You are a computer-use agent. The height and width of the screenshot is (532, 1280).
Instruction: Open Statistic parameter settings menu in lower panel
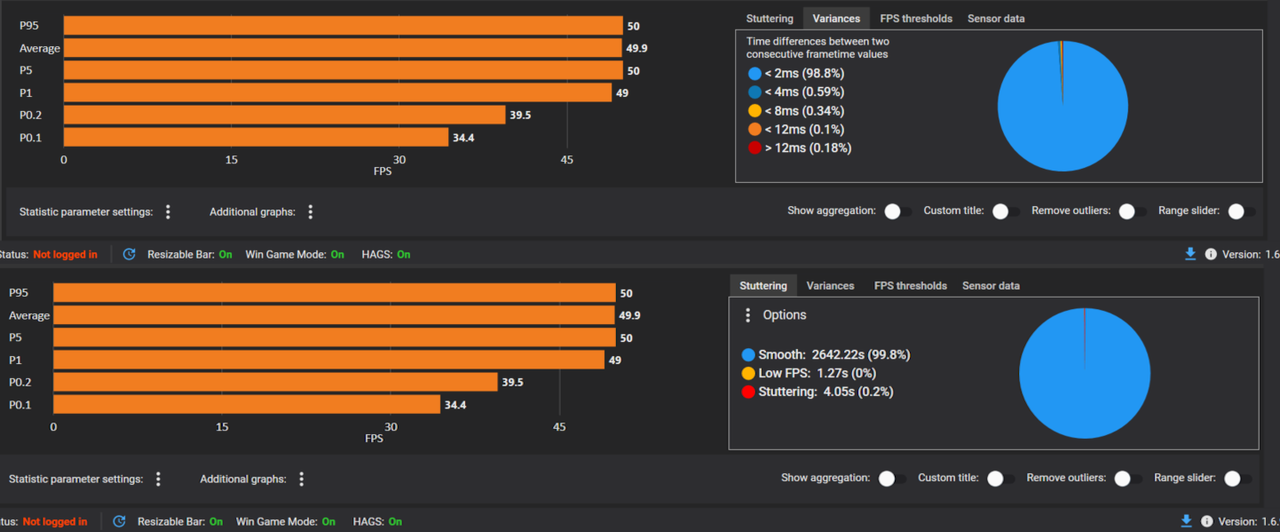click(x=158, y=479)
